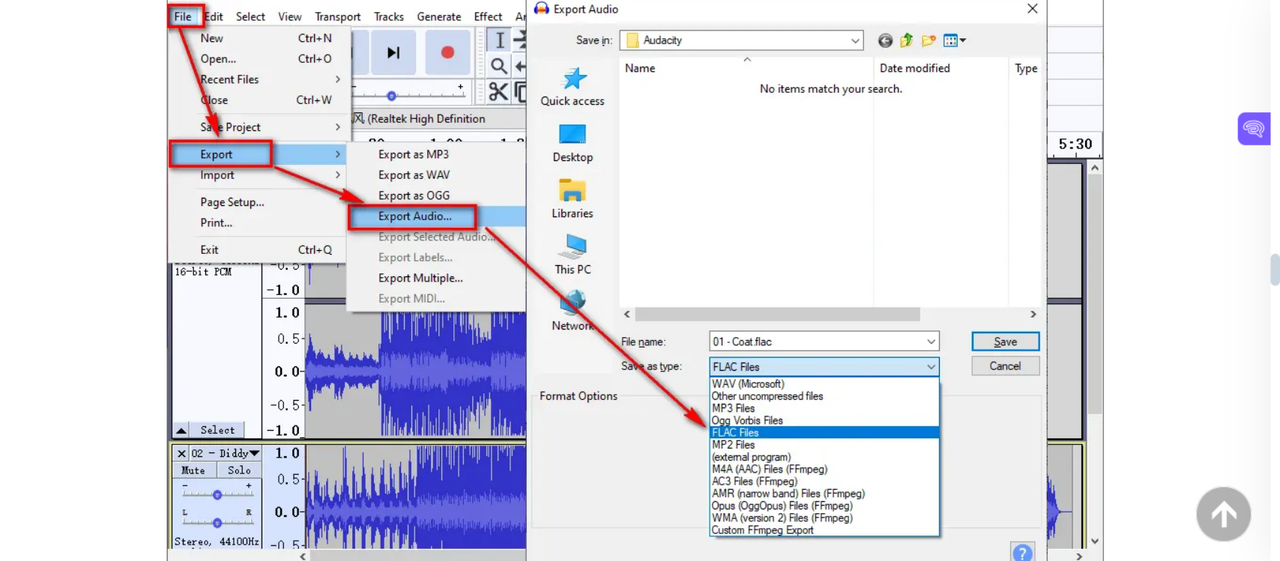Expand the File name dropdown arrow
Screen dimensions: 1280x561
coord(931,342)
